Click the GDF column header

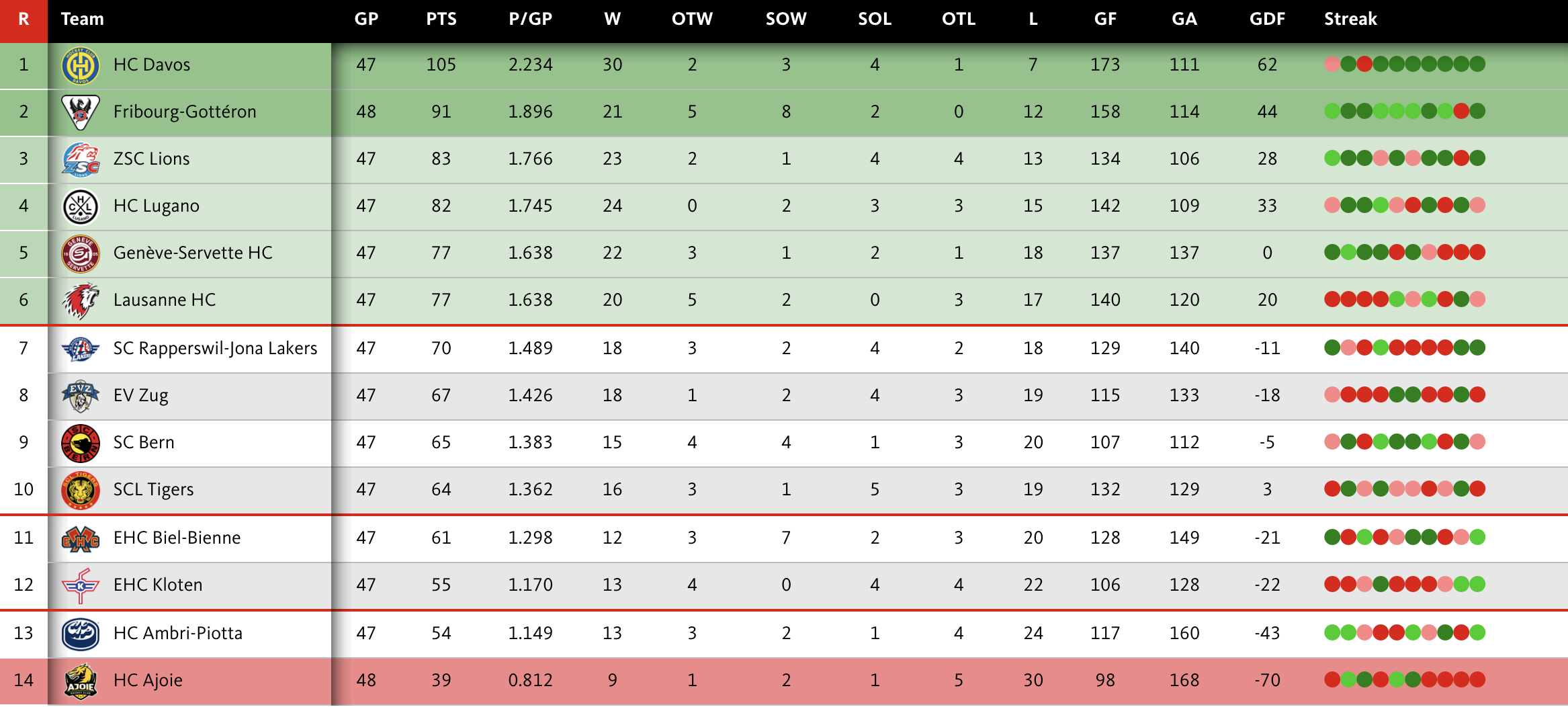click(x=1267, y=19)
